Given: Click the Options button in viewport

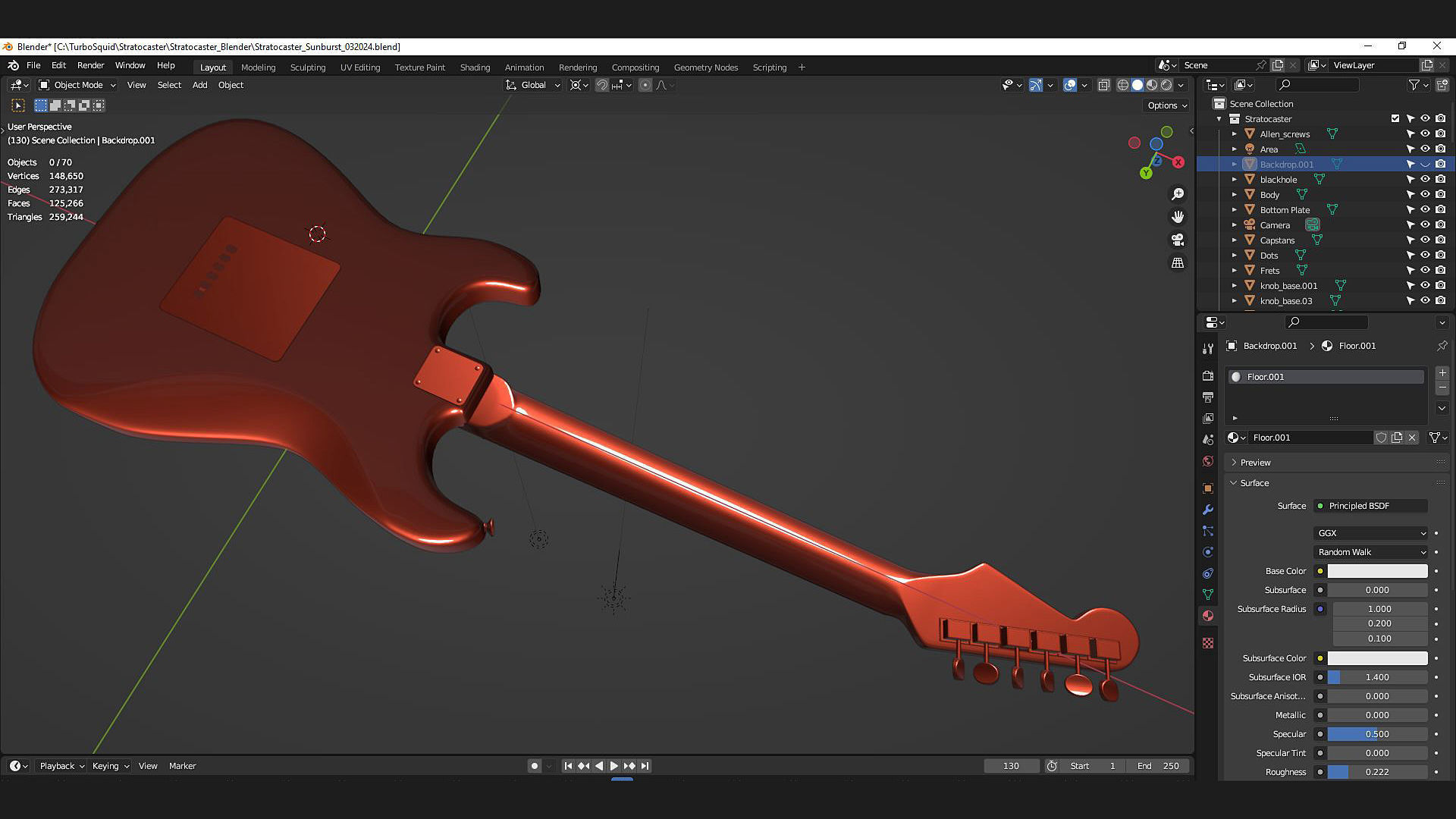Looking at the screenshot, I should pyautogui.click(x=1166, y=105).
